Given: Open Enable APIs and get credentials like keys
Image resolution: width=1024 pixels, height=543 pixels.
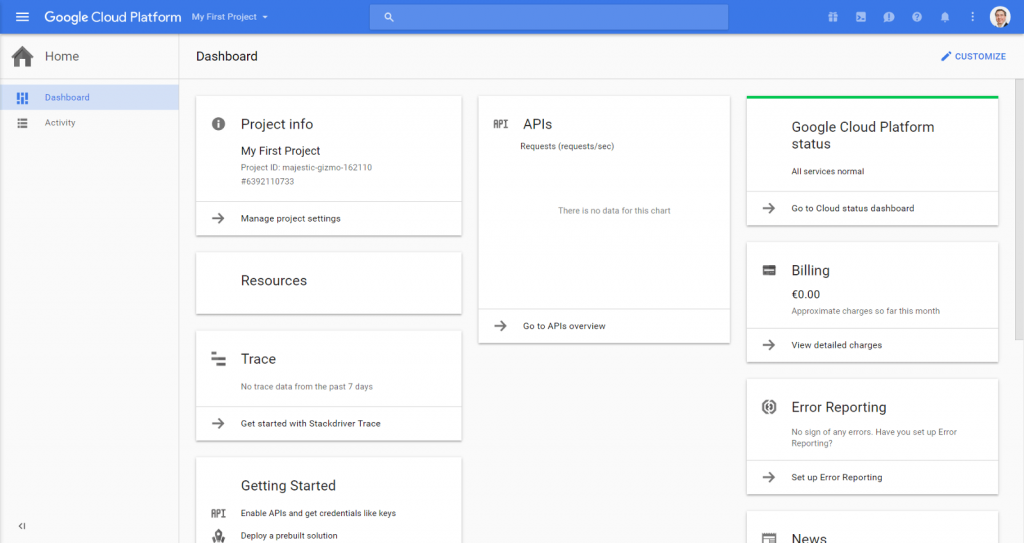Looking at the screenshot, I should point(318,514).
